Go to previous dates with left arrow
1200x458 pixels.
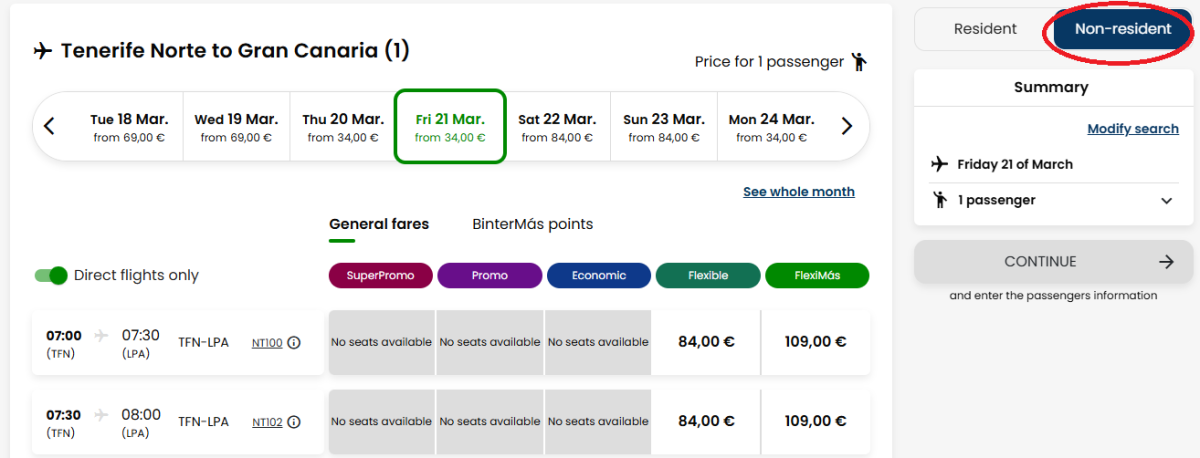tap(49, 126)
